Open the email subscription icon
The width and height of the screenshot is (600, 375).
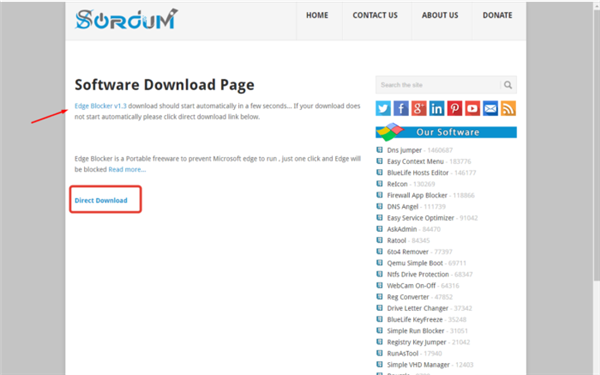tap(490, 108)
